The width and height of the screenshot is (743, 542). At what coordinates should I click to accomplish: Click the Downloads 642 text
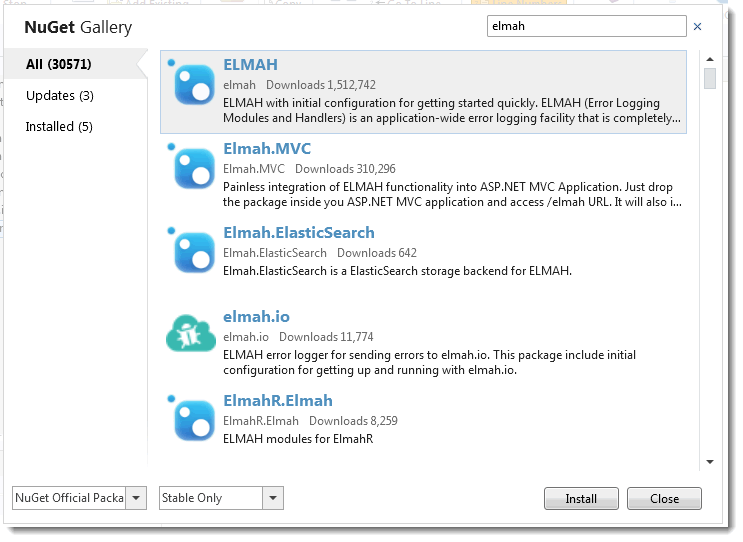(x=377, y=253)
